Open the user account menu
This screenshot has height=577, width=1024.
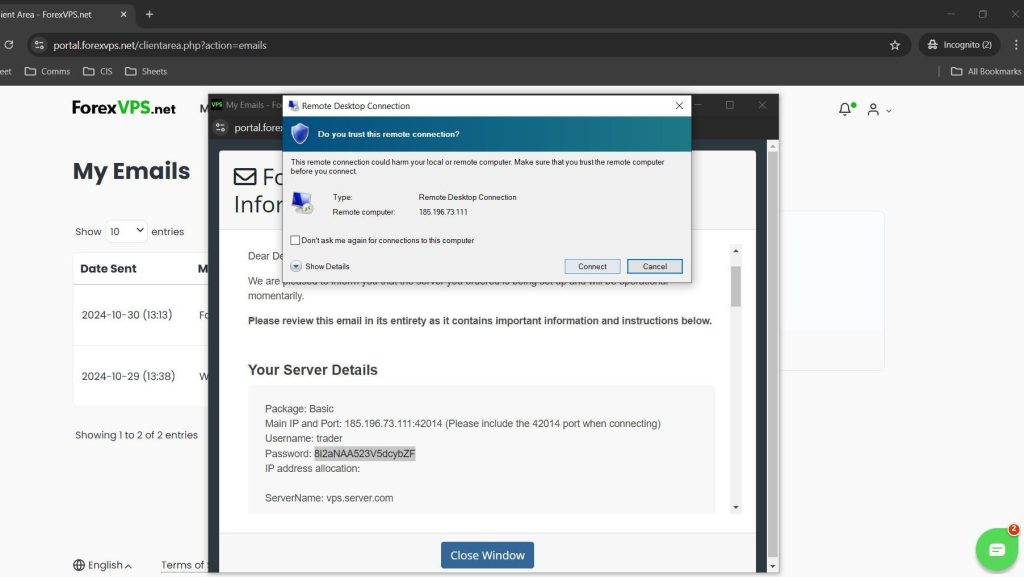click(878, 110)
